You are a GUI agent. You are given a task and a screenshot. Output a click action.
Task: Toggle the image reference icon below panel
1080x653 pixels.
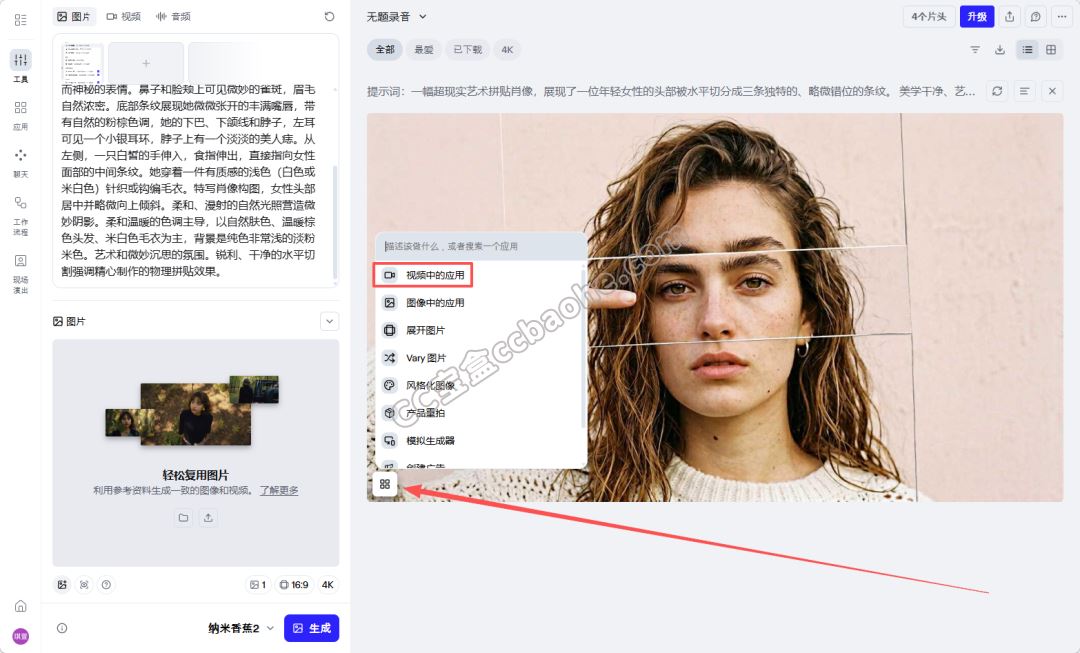coord(62,585)
